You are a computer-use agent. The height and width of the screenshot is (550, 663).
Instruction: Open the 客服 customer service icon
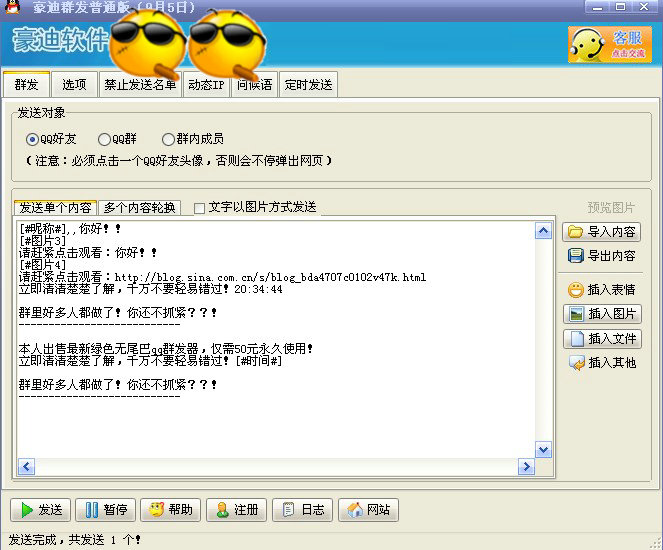pos(609,44)
